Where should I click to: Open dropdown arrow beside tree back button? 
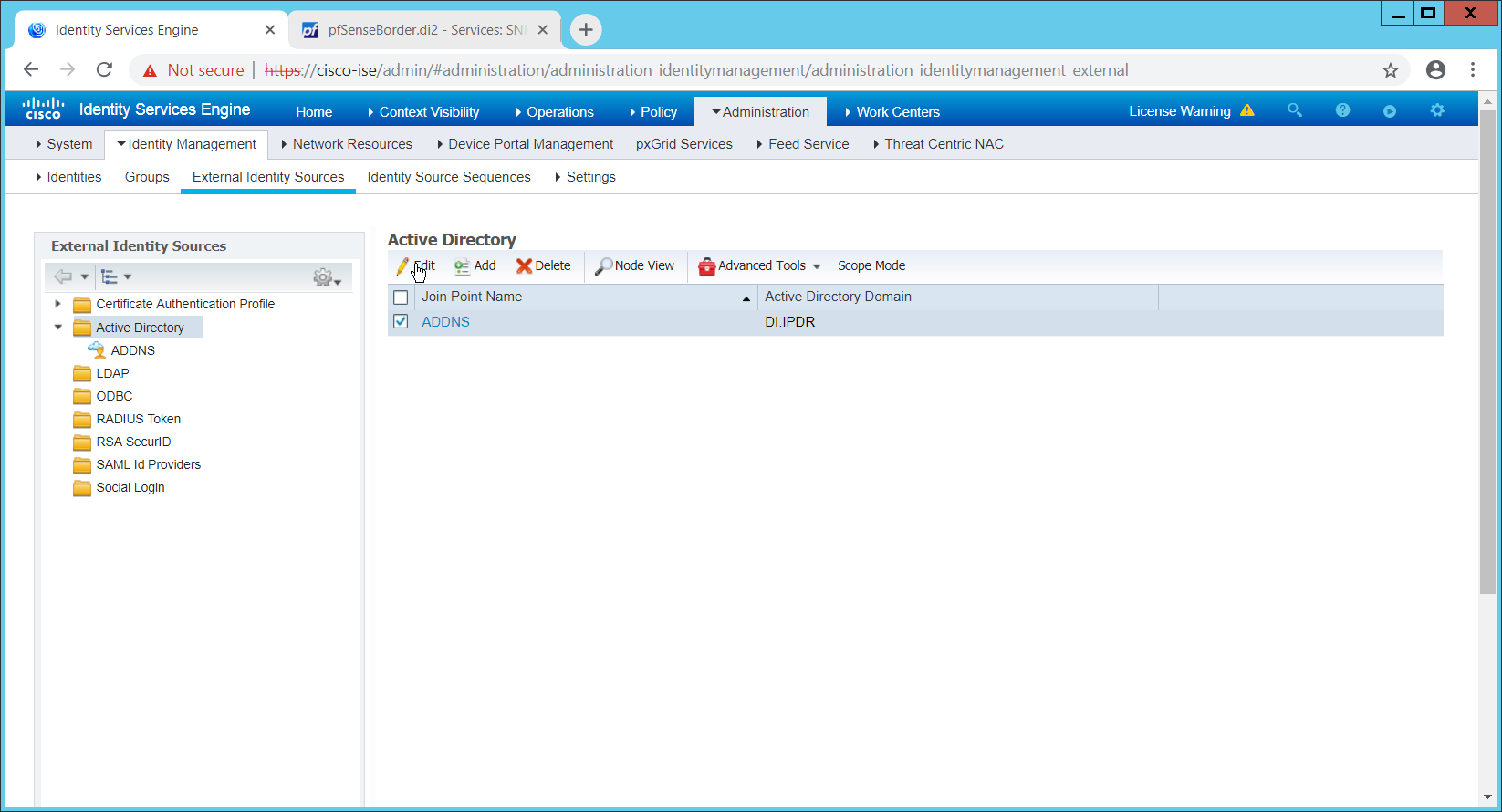[85, 276]
